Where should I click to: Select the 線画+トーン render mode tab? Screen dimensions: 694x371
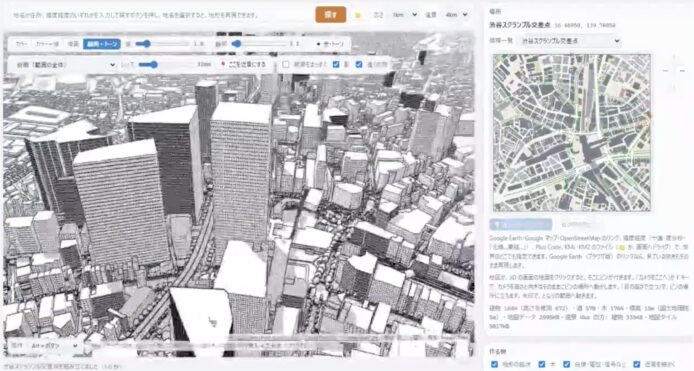coord(102,44)
